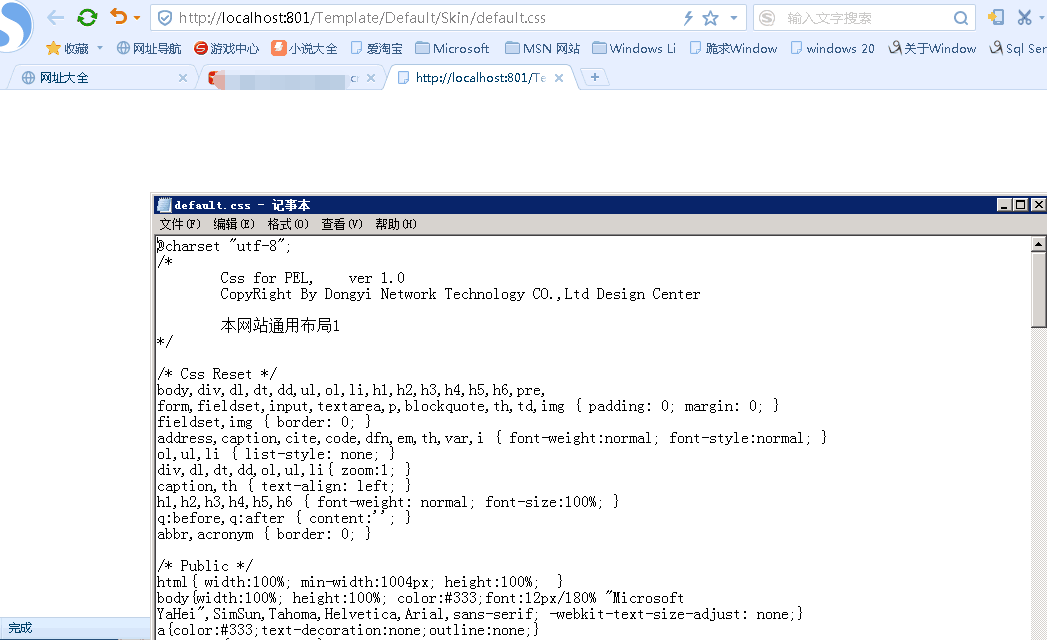The width and height of the screenshot is (1047, 640).
Task: Click the browser back arrow button
Action: [56, 17]
